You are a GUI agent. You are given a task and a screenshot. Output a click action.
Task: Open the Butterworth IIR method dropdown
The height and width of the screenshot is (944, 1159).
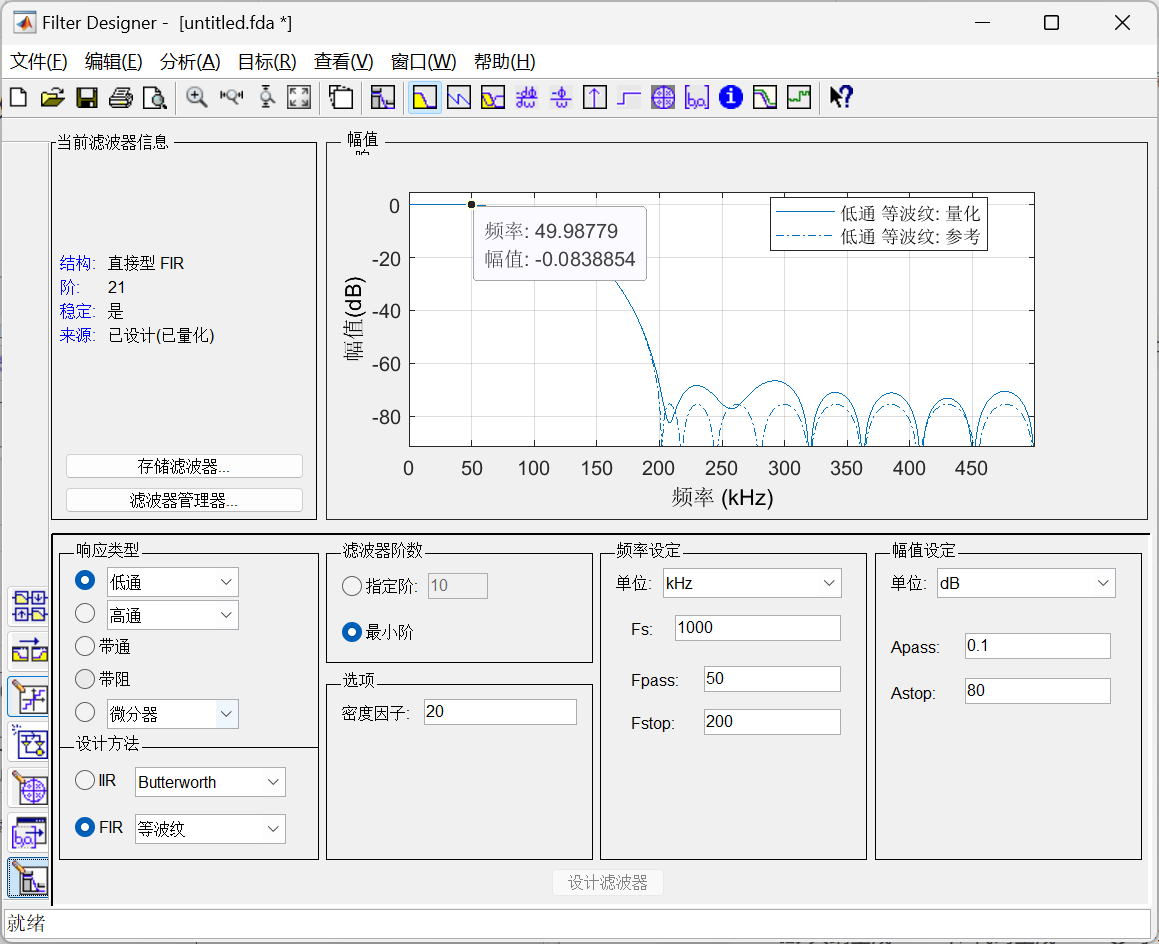click(210, 782)
